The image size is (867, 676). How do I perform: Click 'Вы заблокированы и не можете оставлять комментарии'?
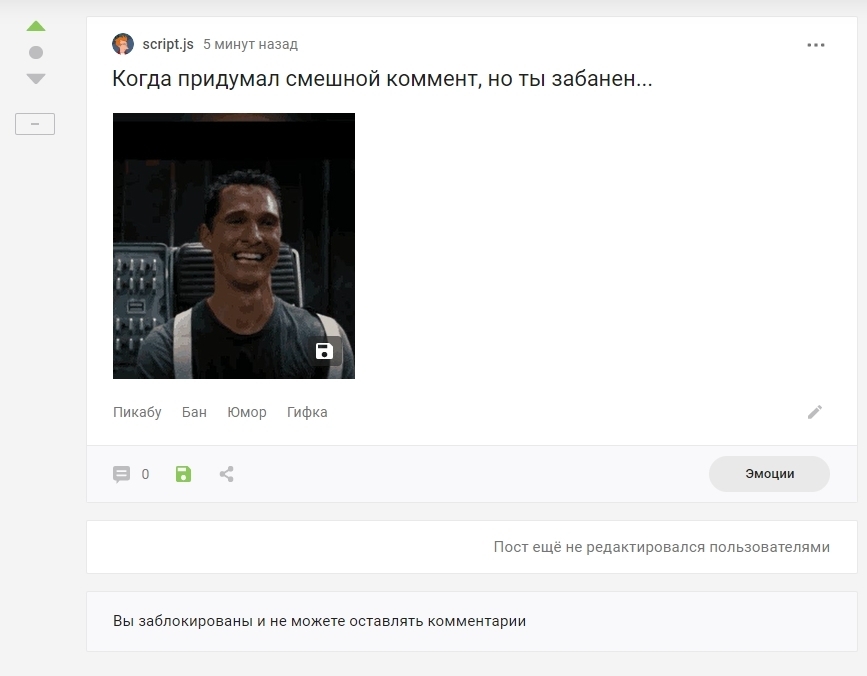[x=319, y=621]
